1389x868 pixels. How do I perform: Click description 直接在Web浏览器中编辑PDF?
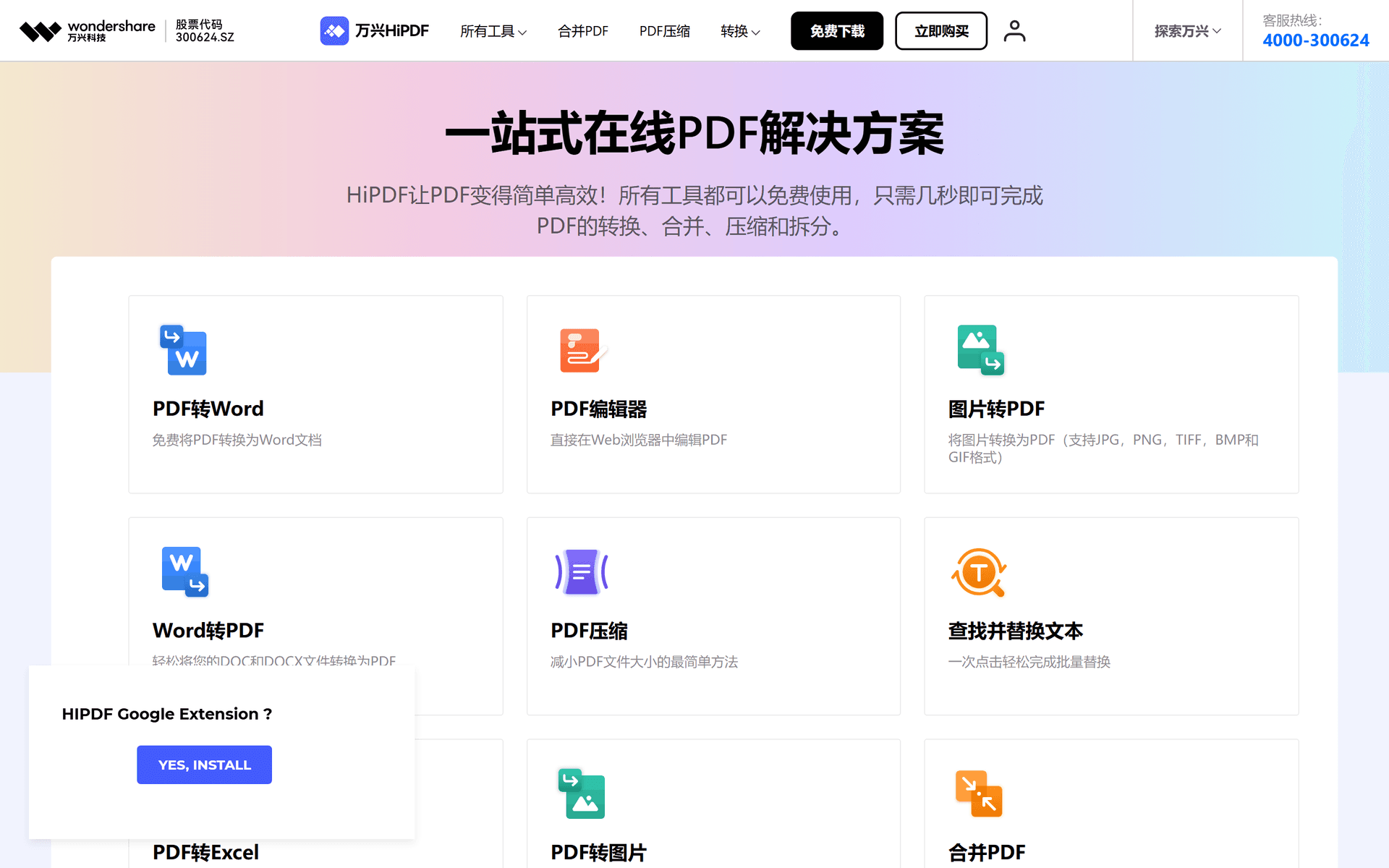(639, 440)
